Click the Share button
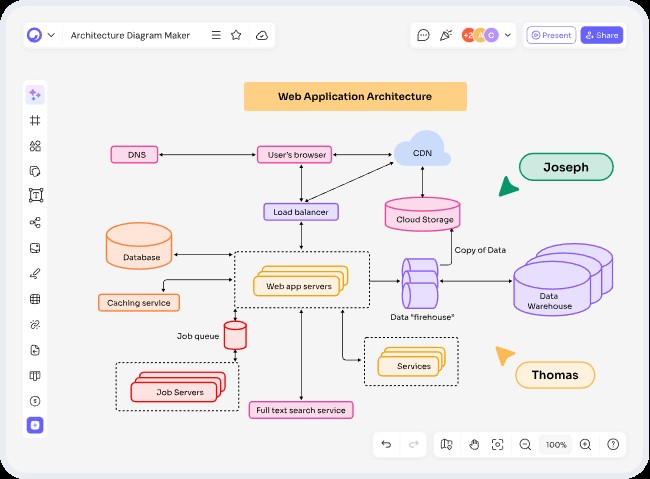The image size is (650, 479). click(602, 35)
